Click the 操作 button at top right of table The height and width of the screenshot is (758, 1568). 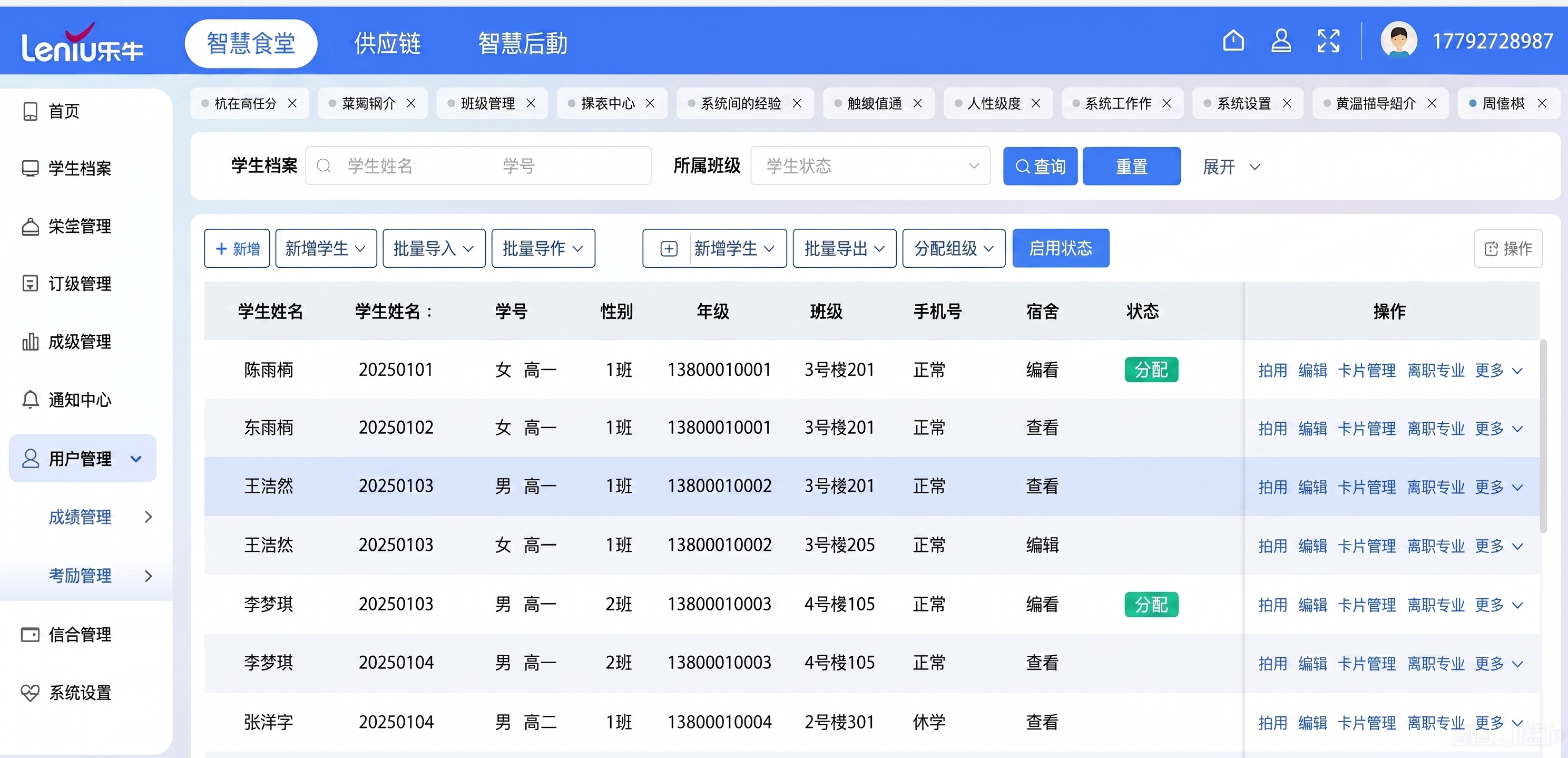point(1508,248)
